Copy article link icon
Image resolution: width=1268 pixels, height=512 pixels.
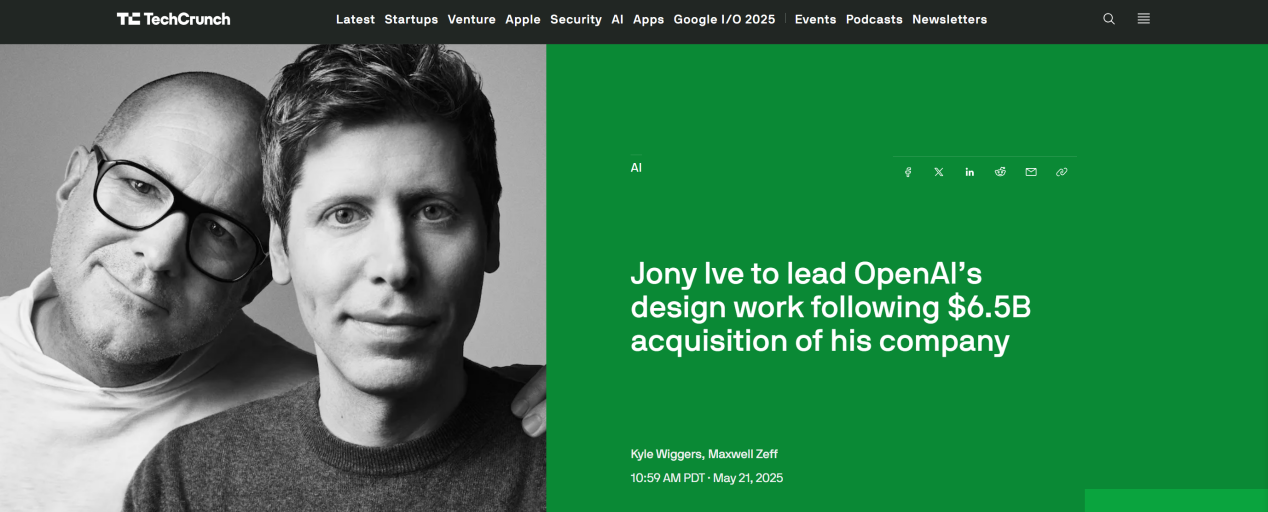pos(1061,172)
